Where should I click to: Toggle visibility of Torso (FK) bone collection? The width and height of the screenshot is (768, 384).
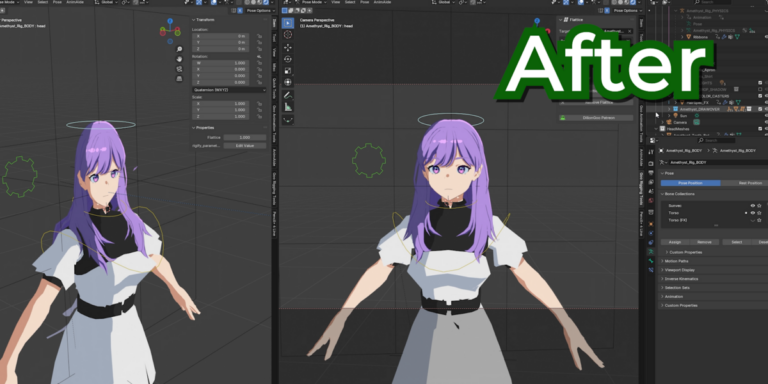(753, 220)
